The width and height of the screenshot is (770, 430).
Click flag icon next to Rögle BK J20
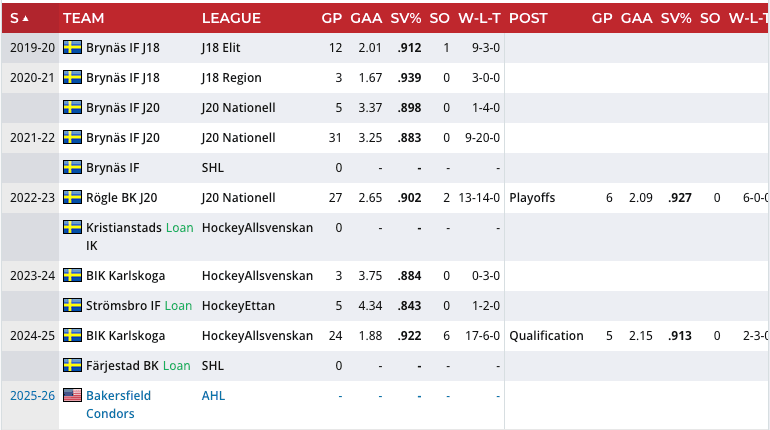click(x=72, y=198)
